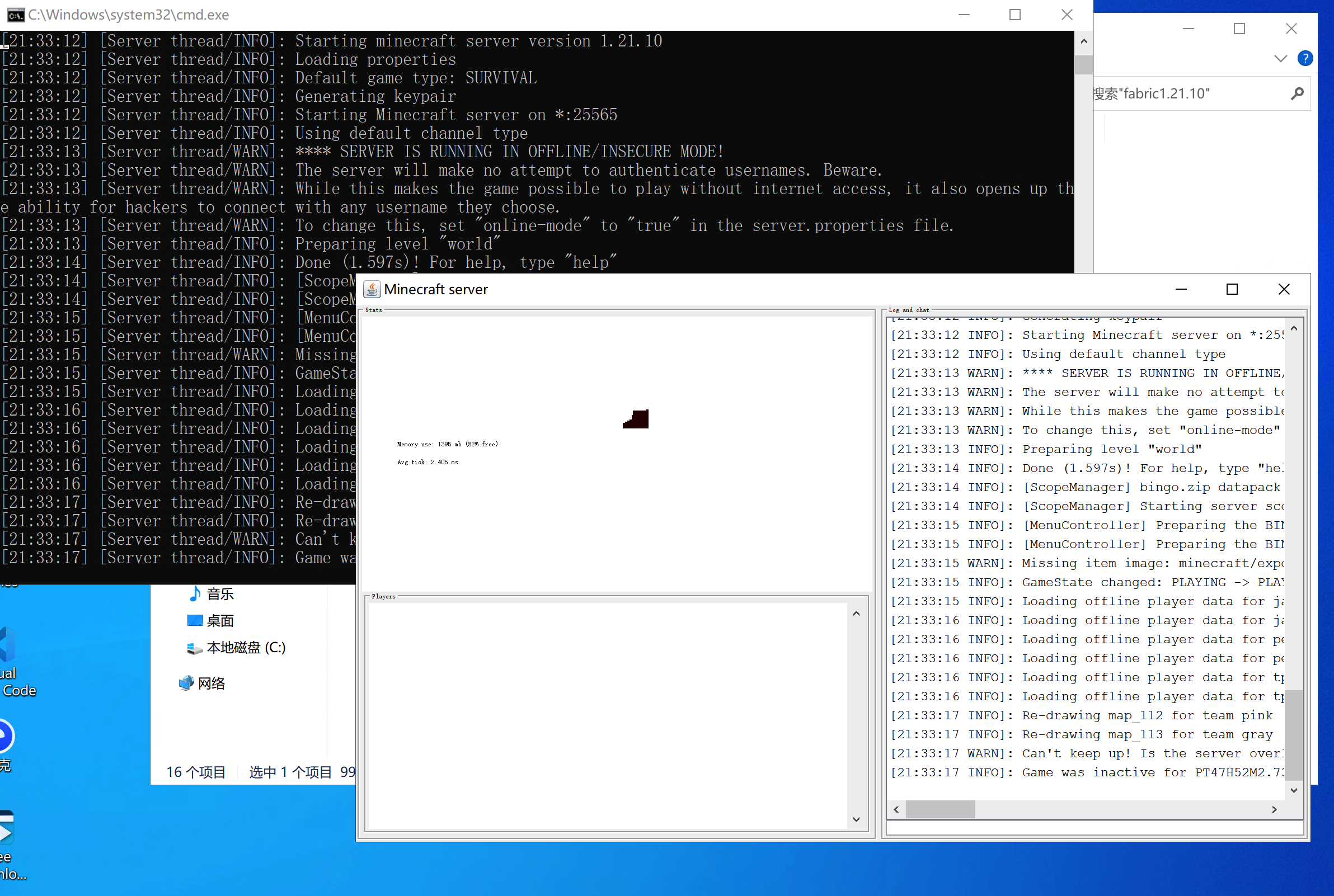Image resolution: width=1334 pixels, height=896 pixels.
Task: Close the Minecraft server window
Action: click(1284, 290)
